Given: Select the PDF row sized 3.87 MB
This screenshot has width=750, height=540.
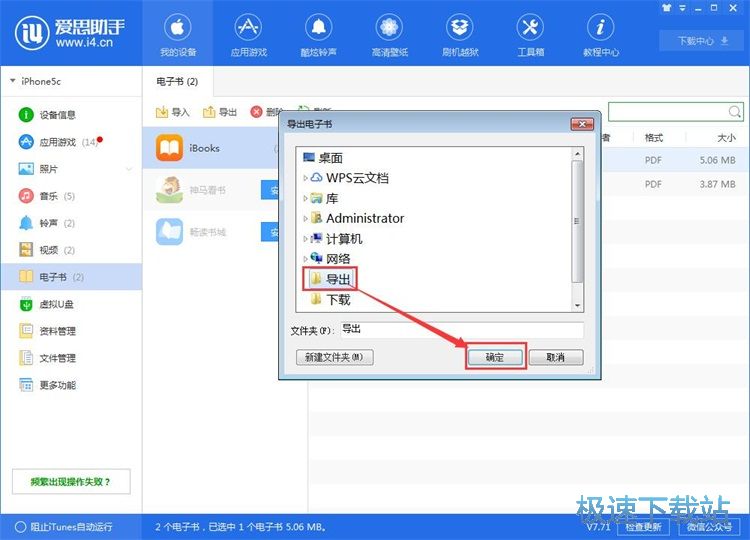Looking at the screenshot, I should point(675,184).
